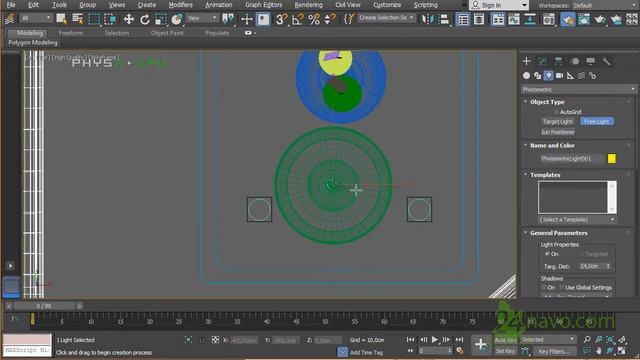Switch to the Freeform ribbon tab

pyautogui.click(x=71, y=33)
